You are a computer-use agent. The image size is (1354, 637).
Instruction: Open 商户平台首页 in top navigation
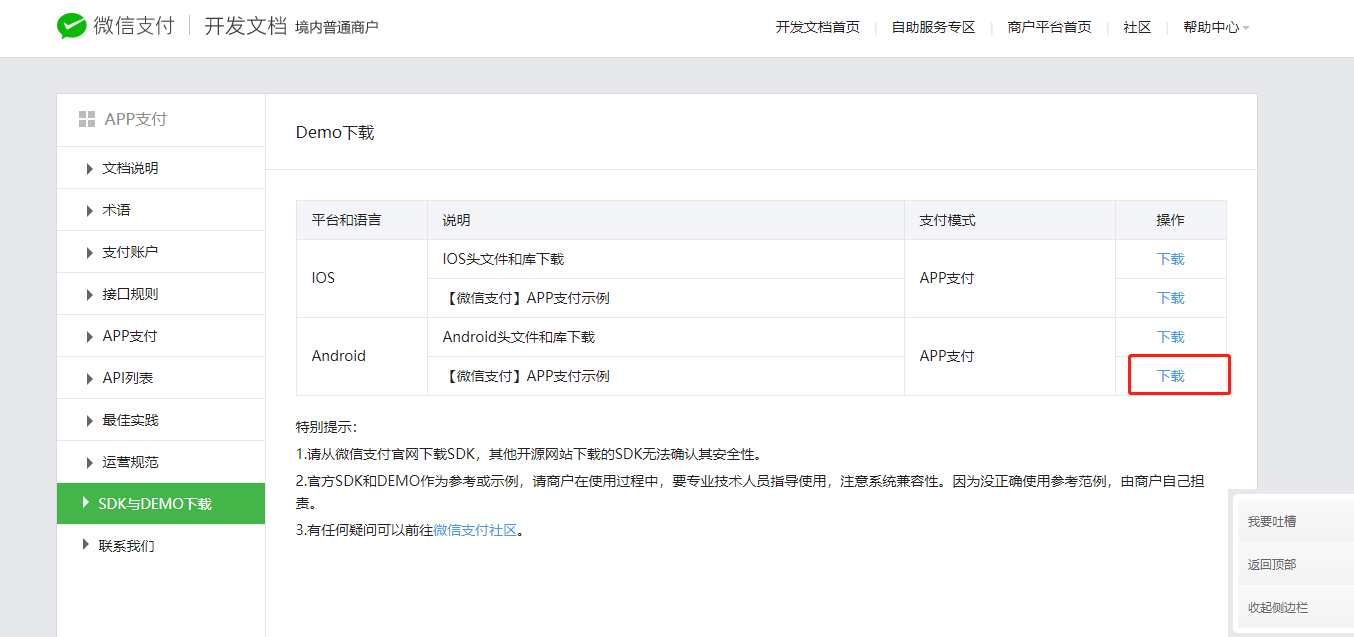coord(1049,28)
